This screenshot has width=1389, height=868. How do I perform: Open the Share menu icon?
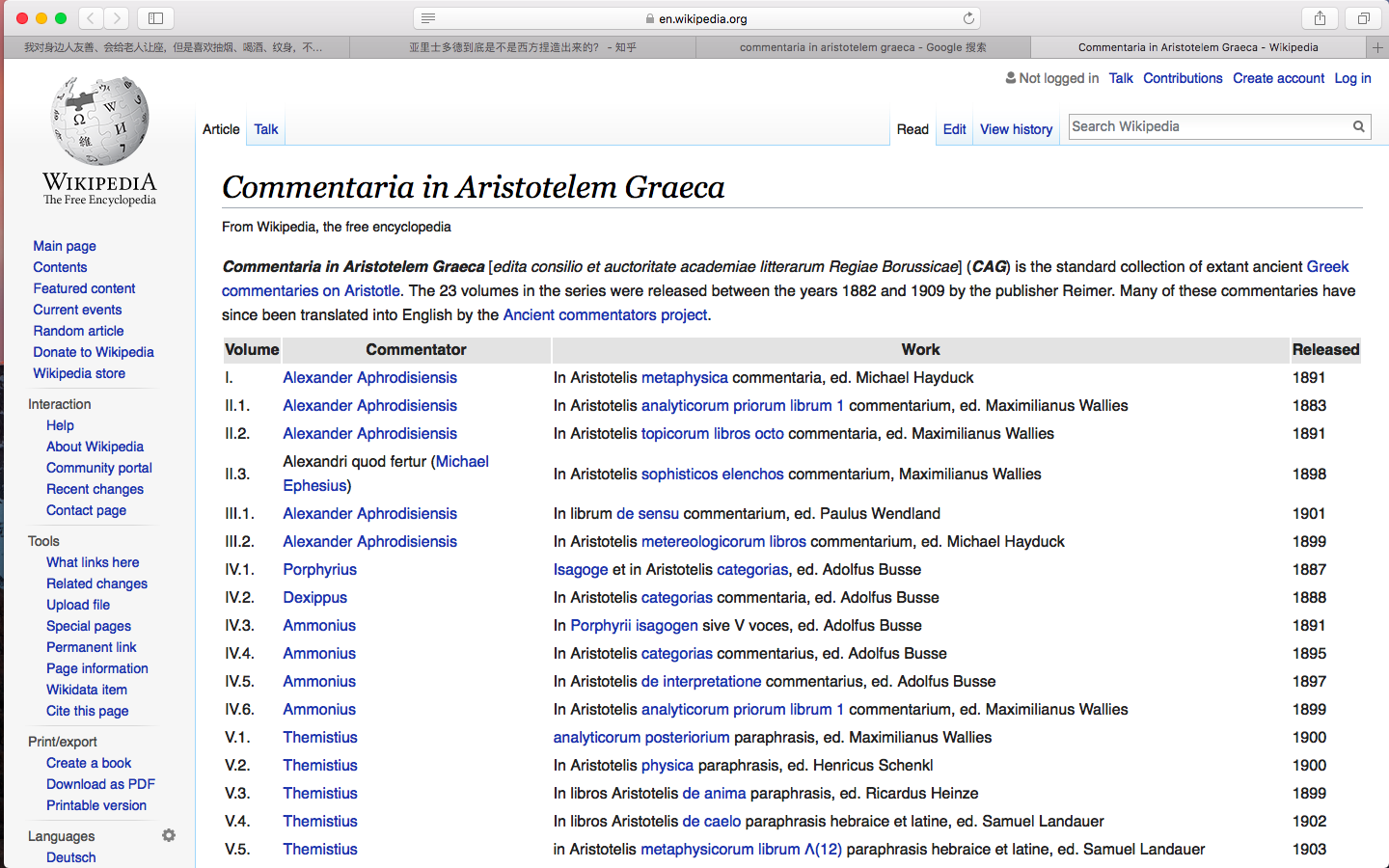click(1320, 18)
